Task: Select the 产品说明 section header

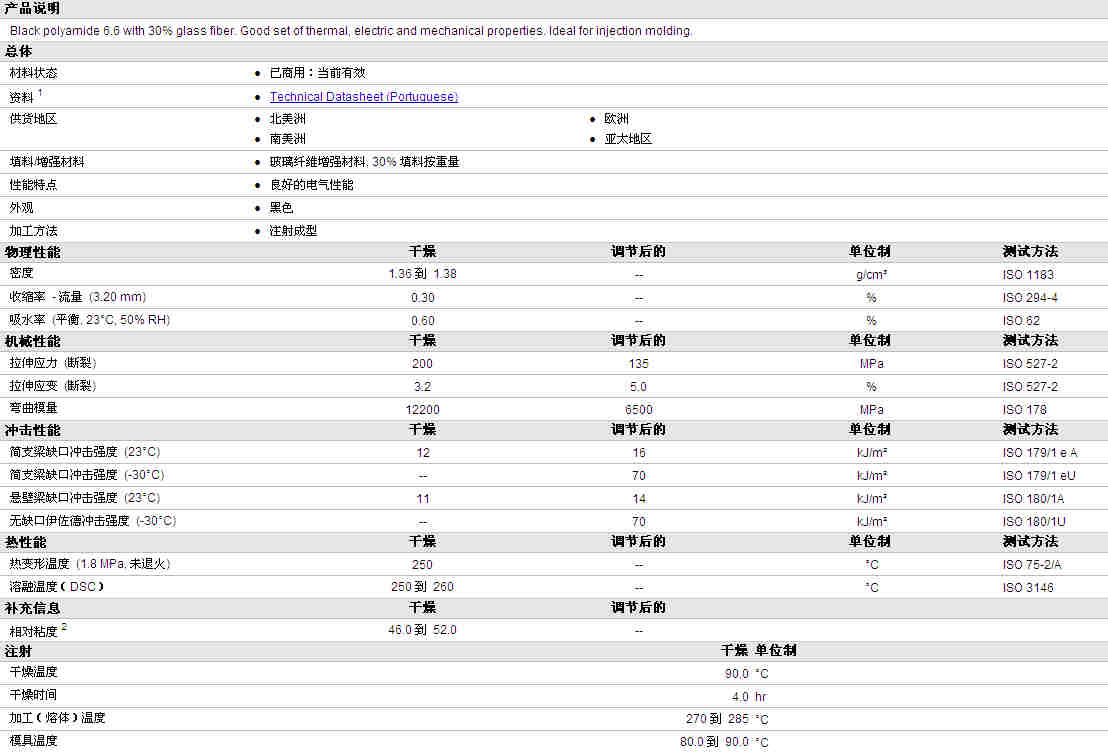Action: [32, 8]
